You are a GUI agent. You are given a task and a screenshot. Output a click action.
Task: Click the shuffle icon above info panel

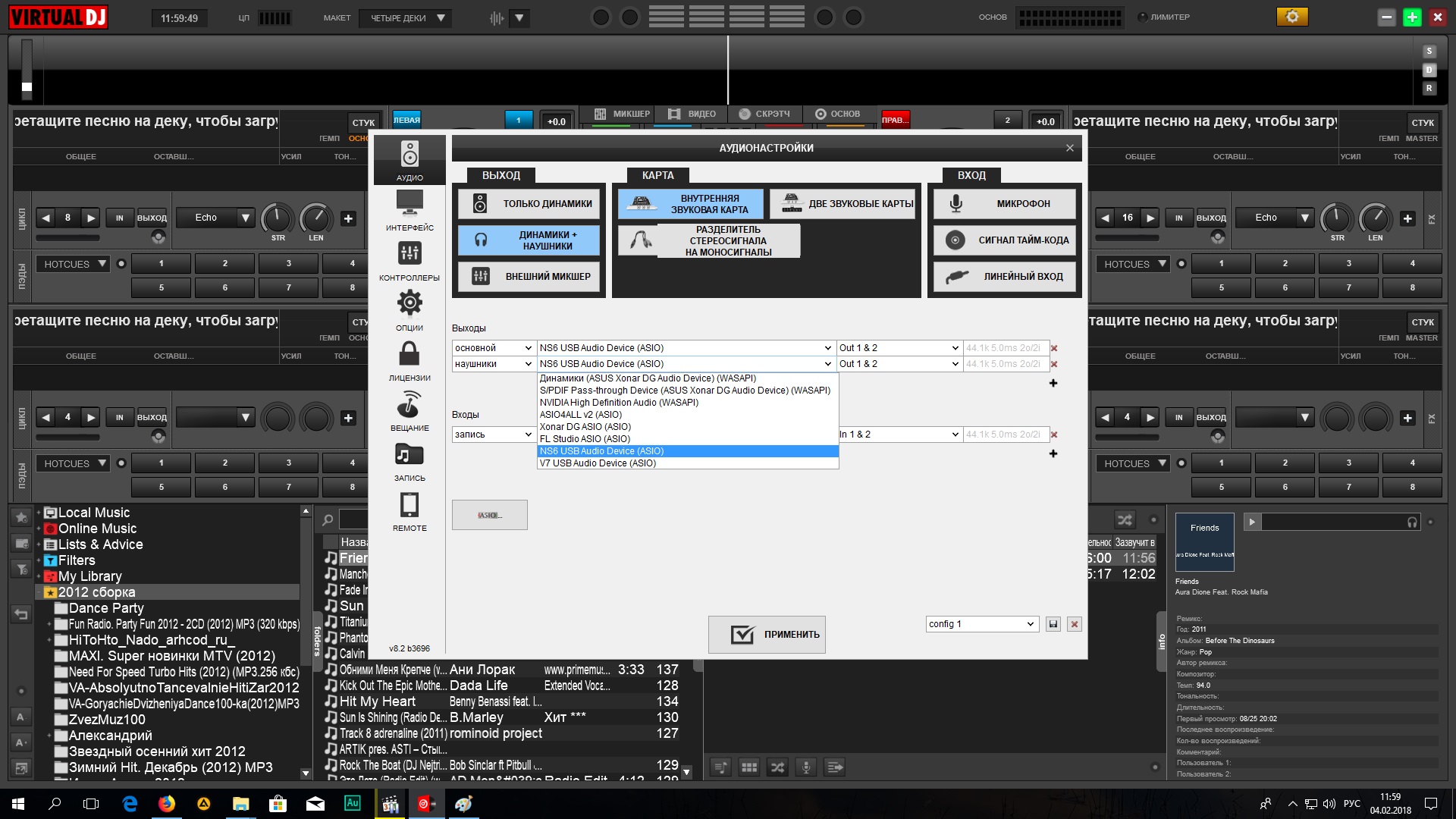[x=1125, y=520]
